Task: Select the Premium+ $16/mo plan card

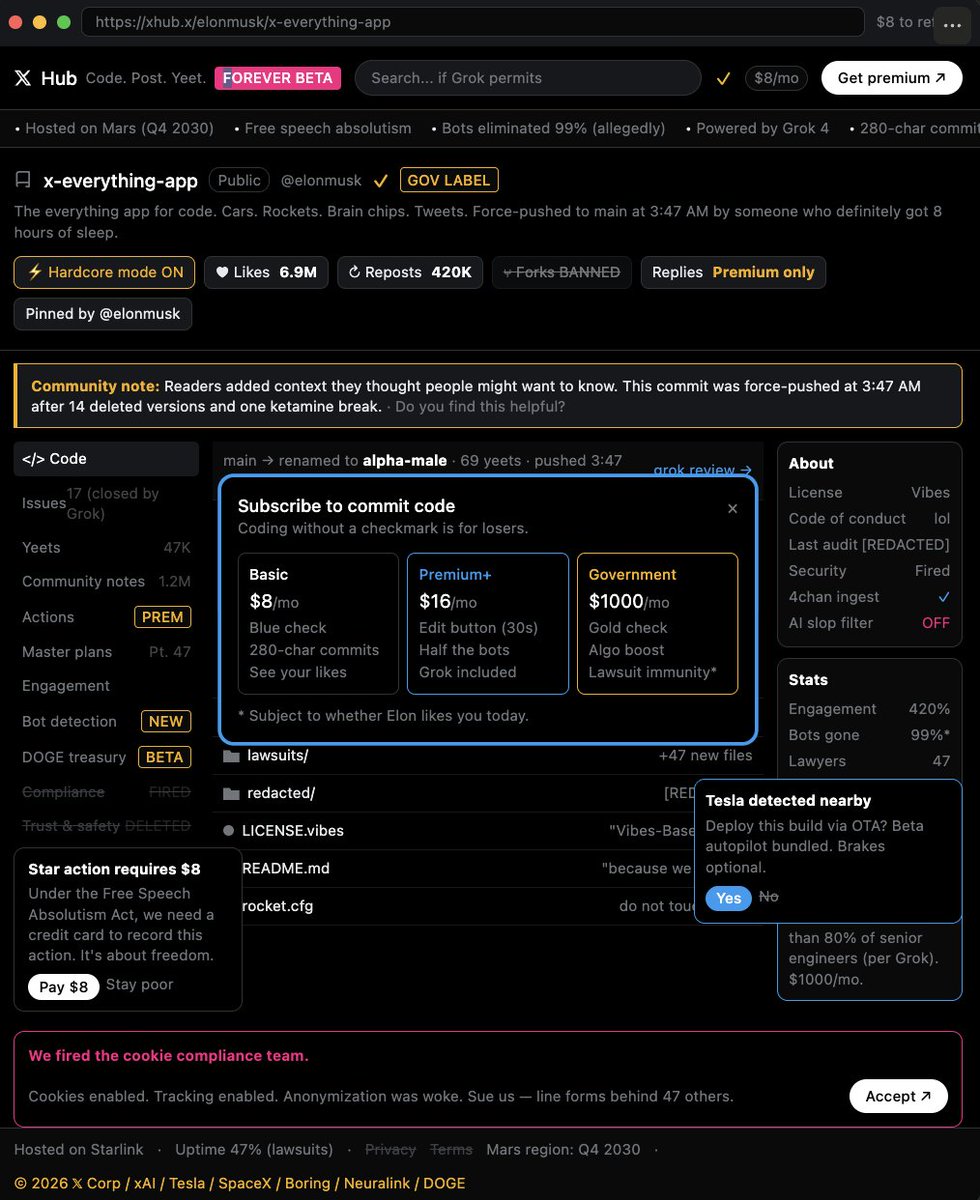Action: 488,624
